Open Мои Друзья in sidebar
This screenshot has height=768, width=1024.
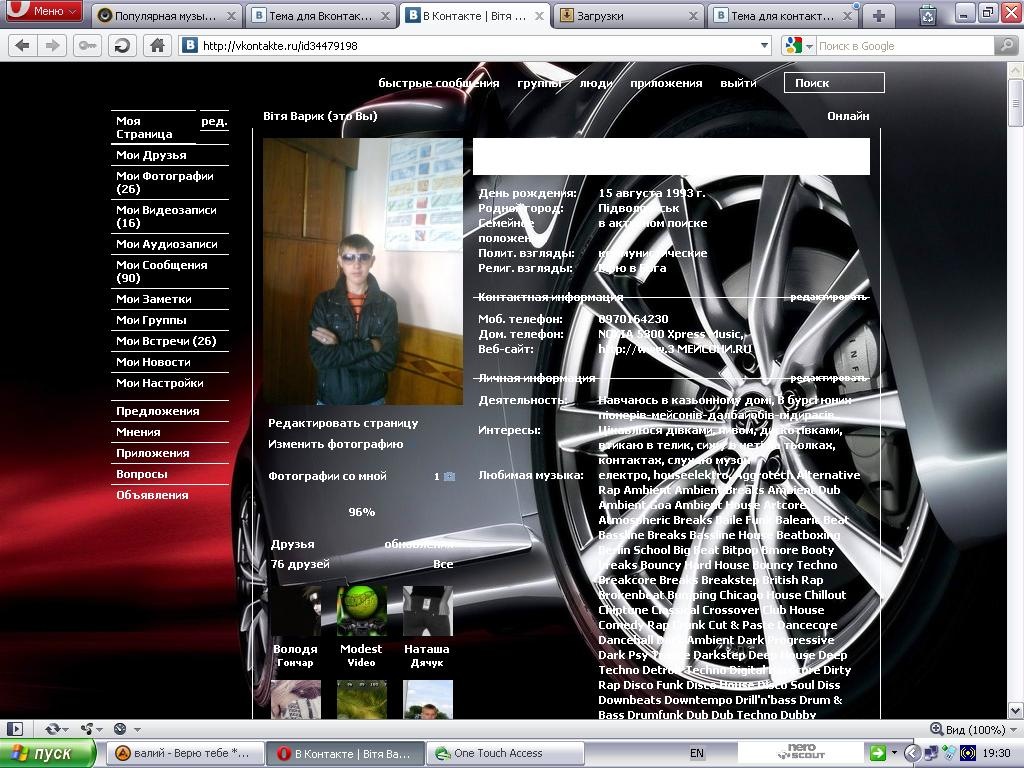(151, 155)
